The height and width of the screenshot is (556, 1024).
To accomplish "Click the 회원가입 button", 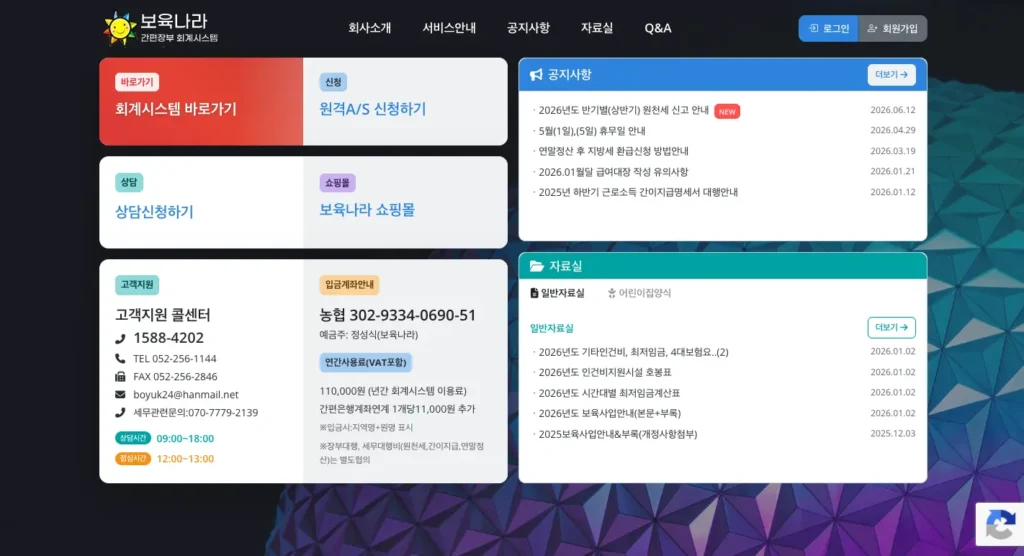I will point(893,29).
